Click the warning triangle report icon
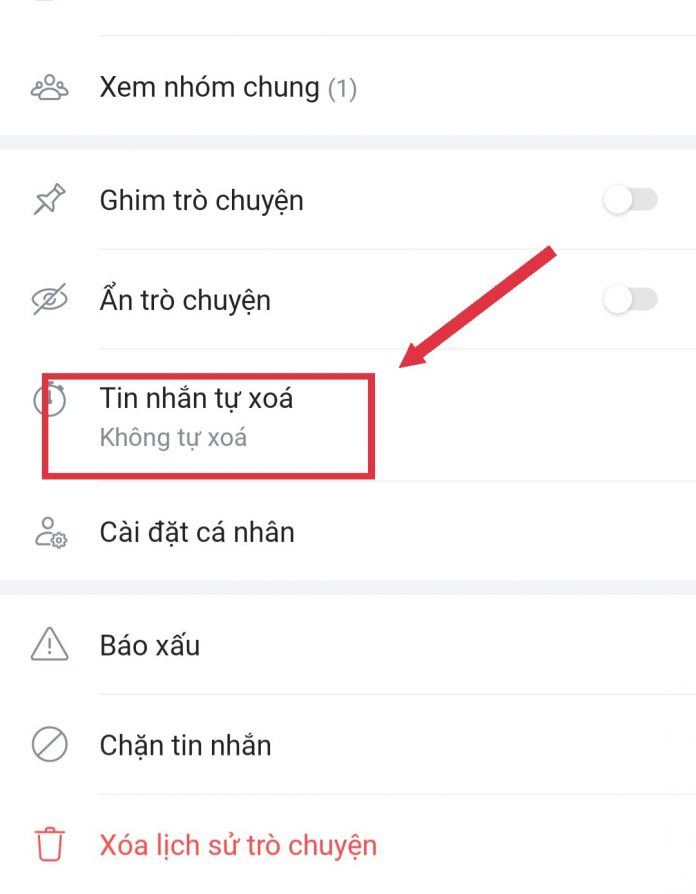 50,644
